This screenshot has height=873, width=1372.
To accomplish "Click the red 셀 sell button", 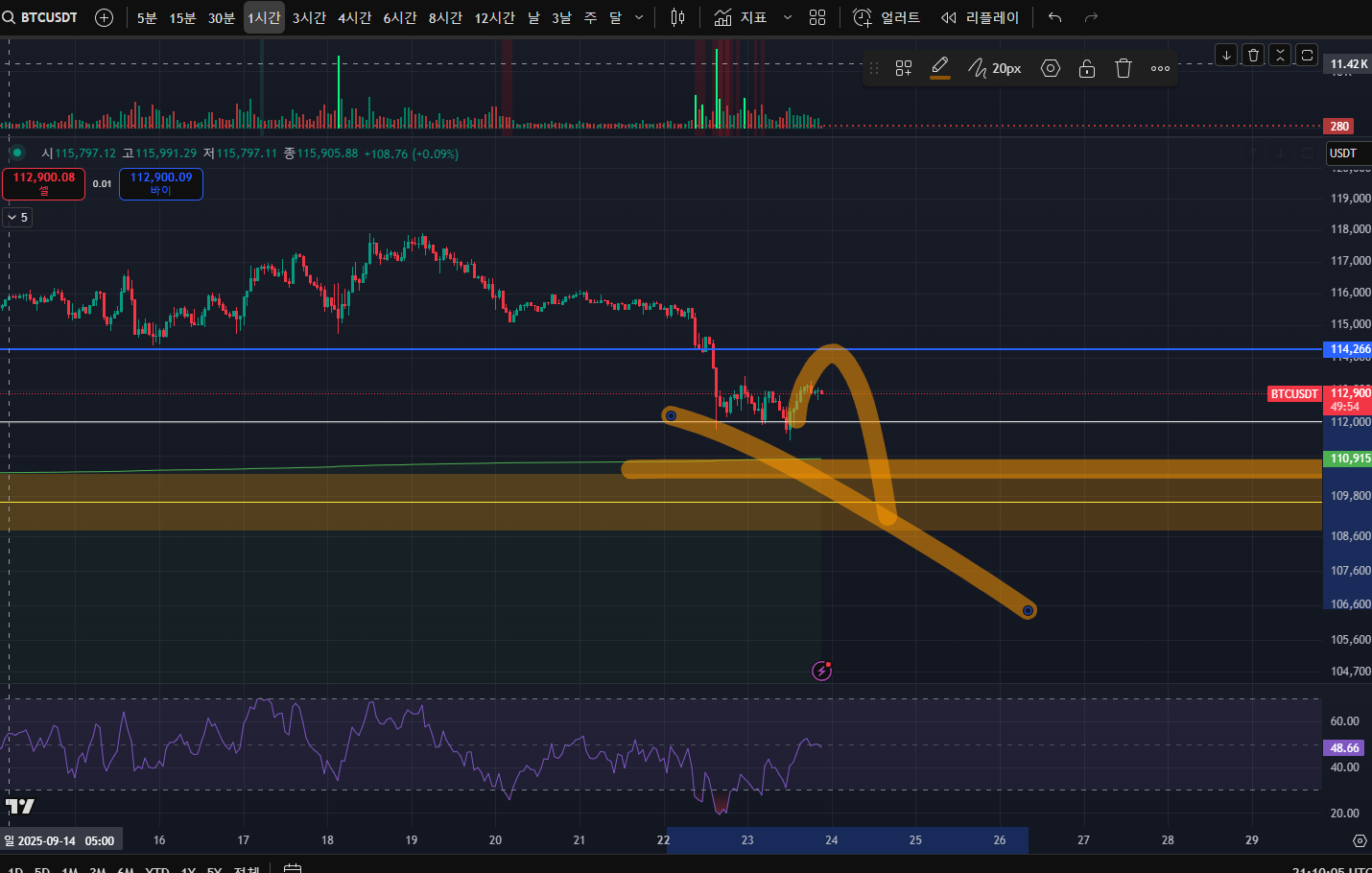I will pyautogui.click(x=43, y=183).
